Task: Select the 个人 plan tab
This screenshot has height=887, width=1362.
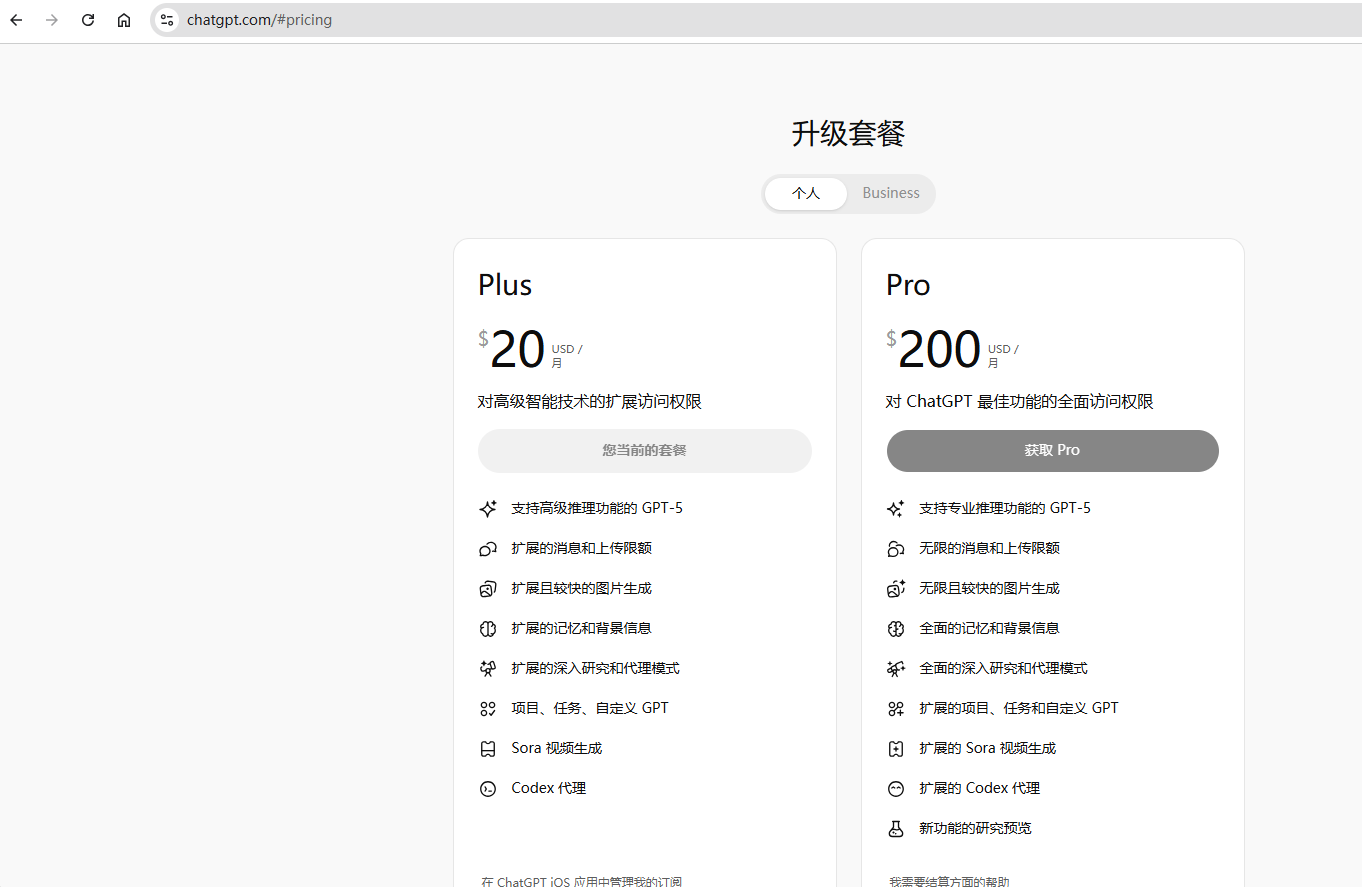Action: tap(806, 194)
